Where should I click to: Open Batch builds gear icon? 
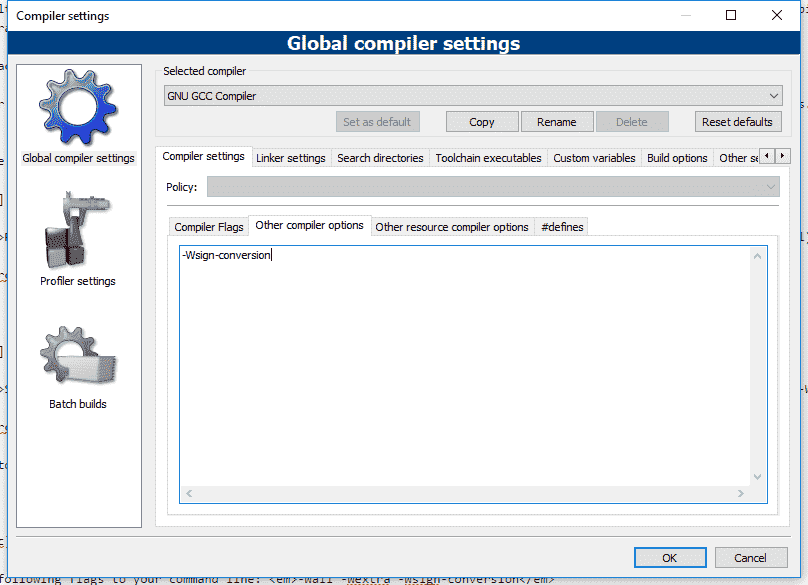point(78,356)
